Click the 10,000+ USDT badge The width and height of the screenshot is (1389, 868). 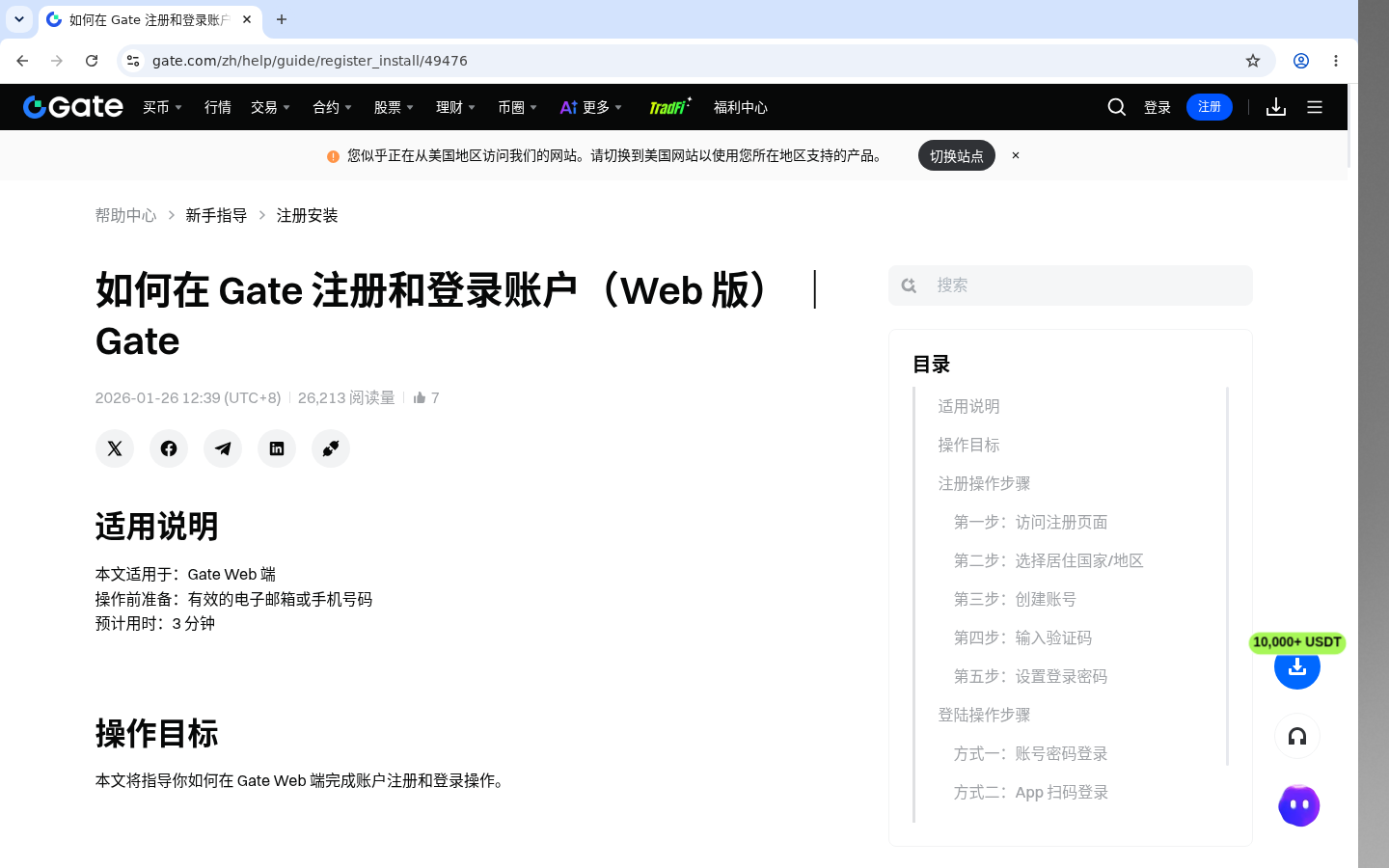1297,642
